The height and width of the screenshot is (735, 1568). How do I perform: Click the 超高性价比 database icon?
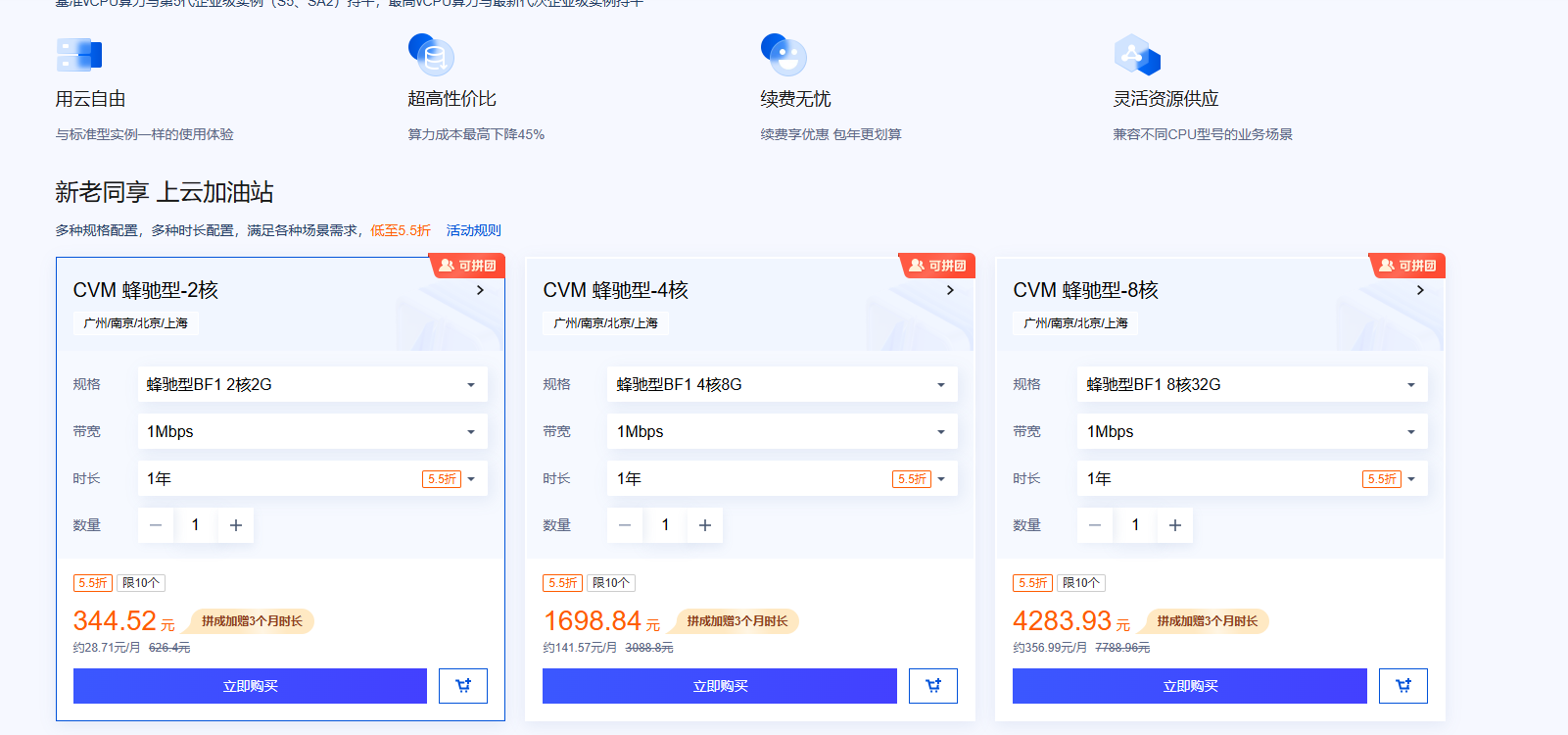coord(431,55)
